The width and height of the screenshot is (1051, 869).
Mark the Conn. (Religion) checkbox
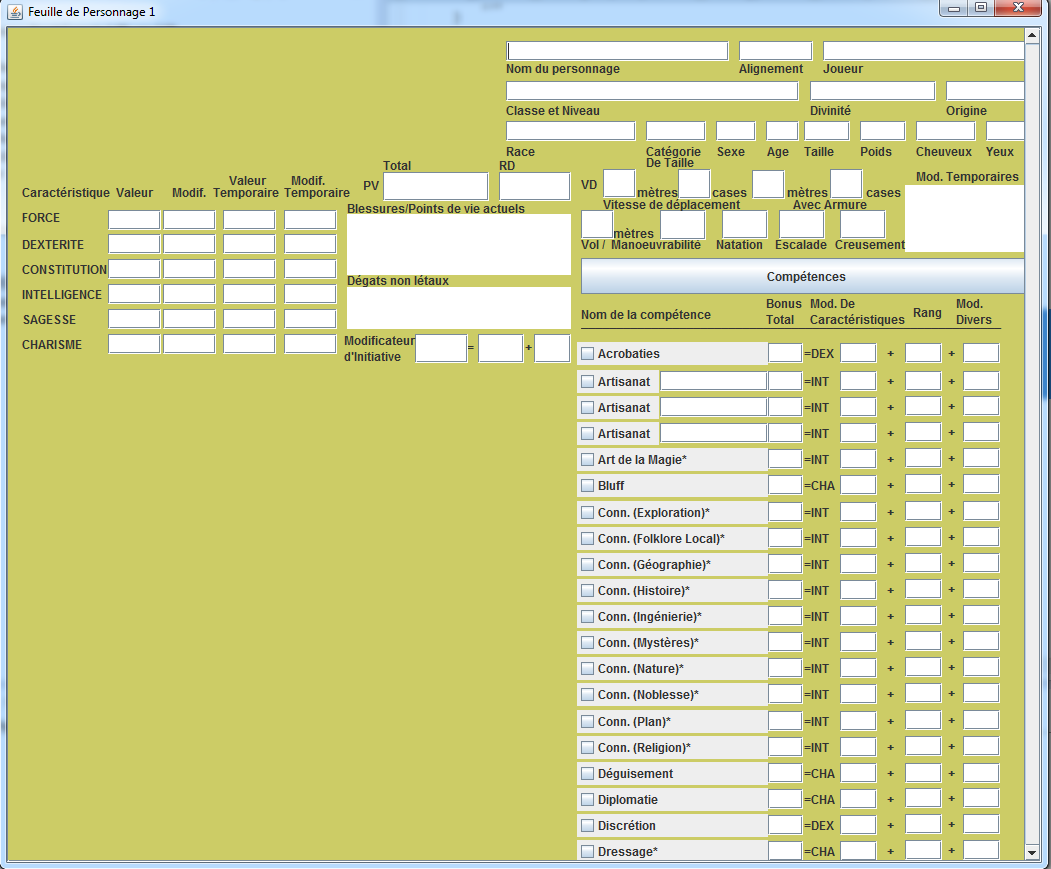(588, 748)
